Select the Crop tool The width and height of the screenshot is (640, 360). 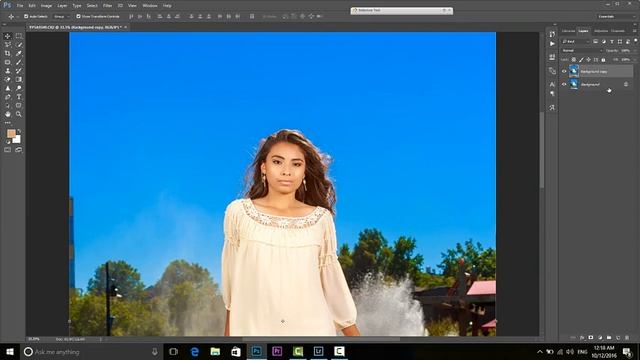(7, 53)
